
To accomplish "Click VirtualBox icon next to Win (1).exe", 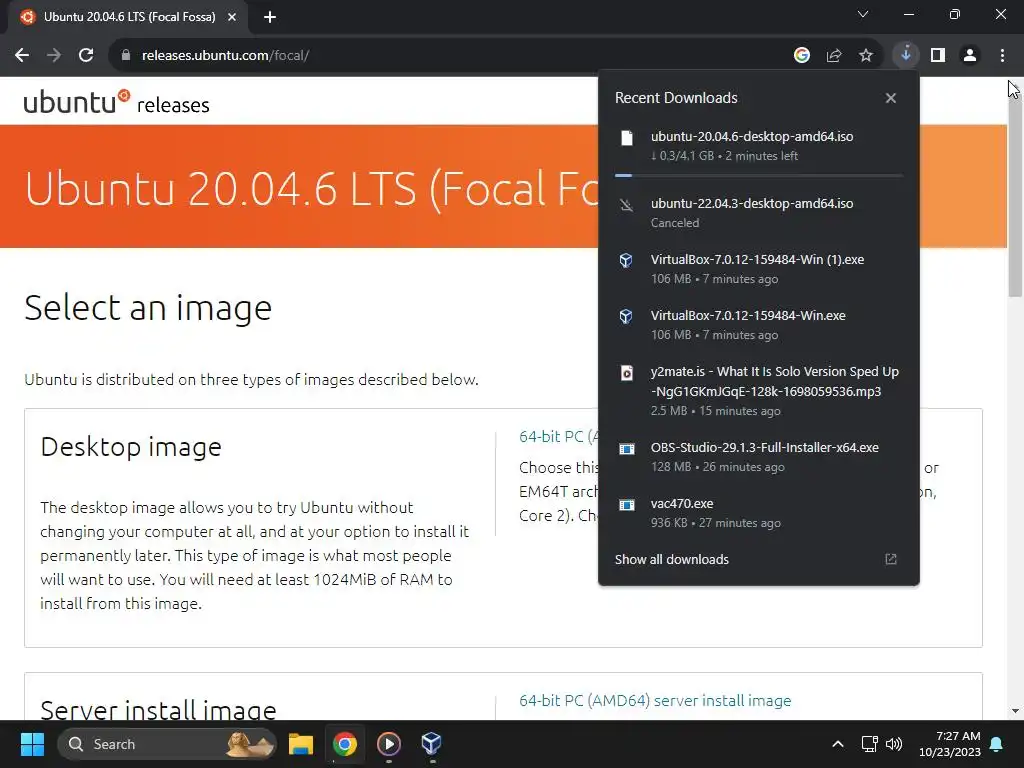I will [x=626, y=261].
